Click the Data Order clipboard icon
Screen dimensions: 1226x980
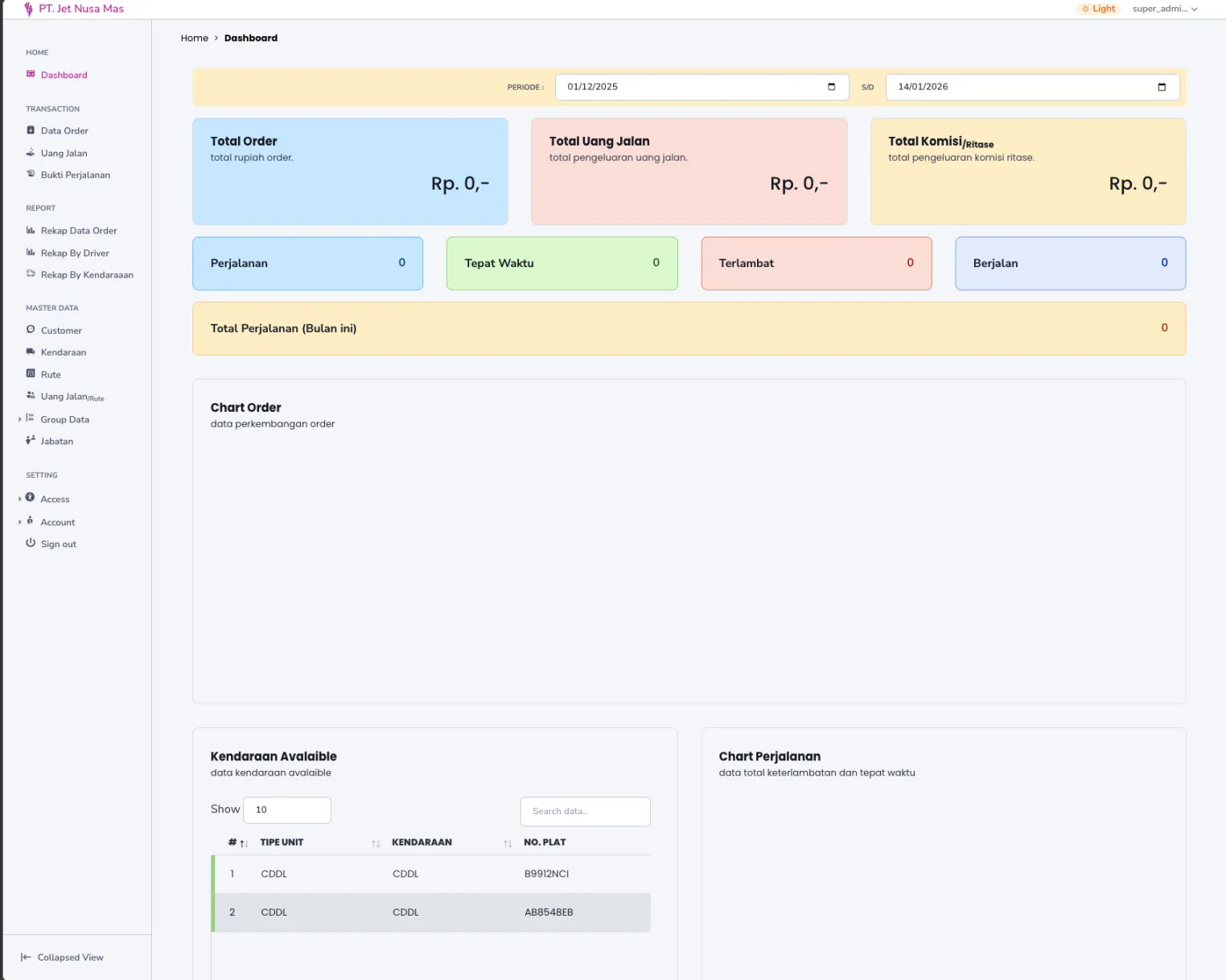(x=31, y=130)
